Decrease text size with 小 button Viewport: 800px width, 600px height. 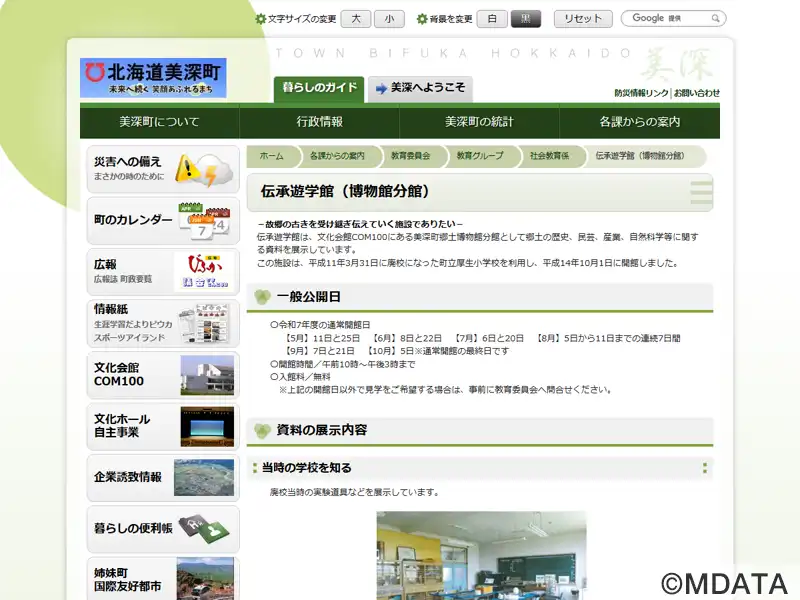(389, 19)
